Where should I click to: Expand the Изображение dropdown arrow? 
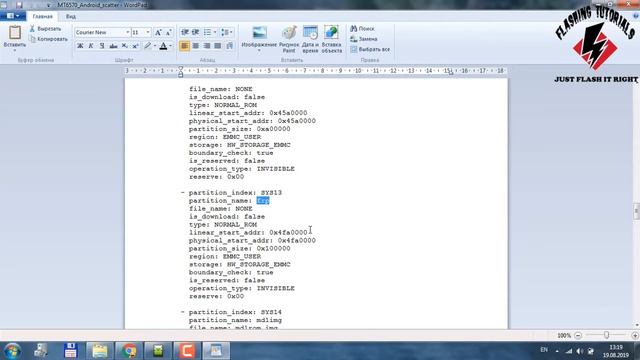[259, 50]
